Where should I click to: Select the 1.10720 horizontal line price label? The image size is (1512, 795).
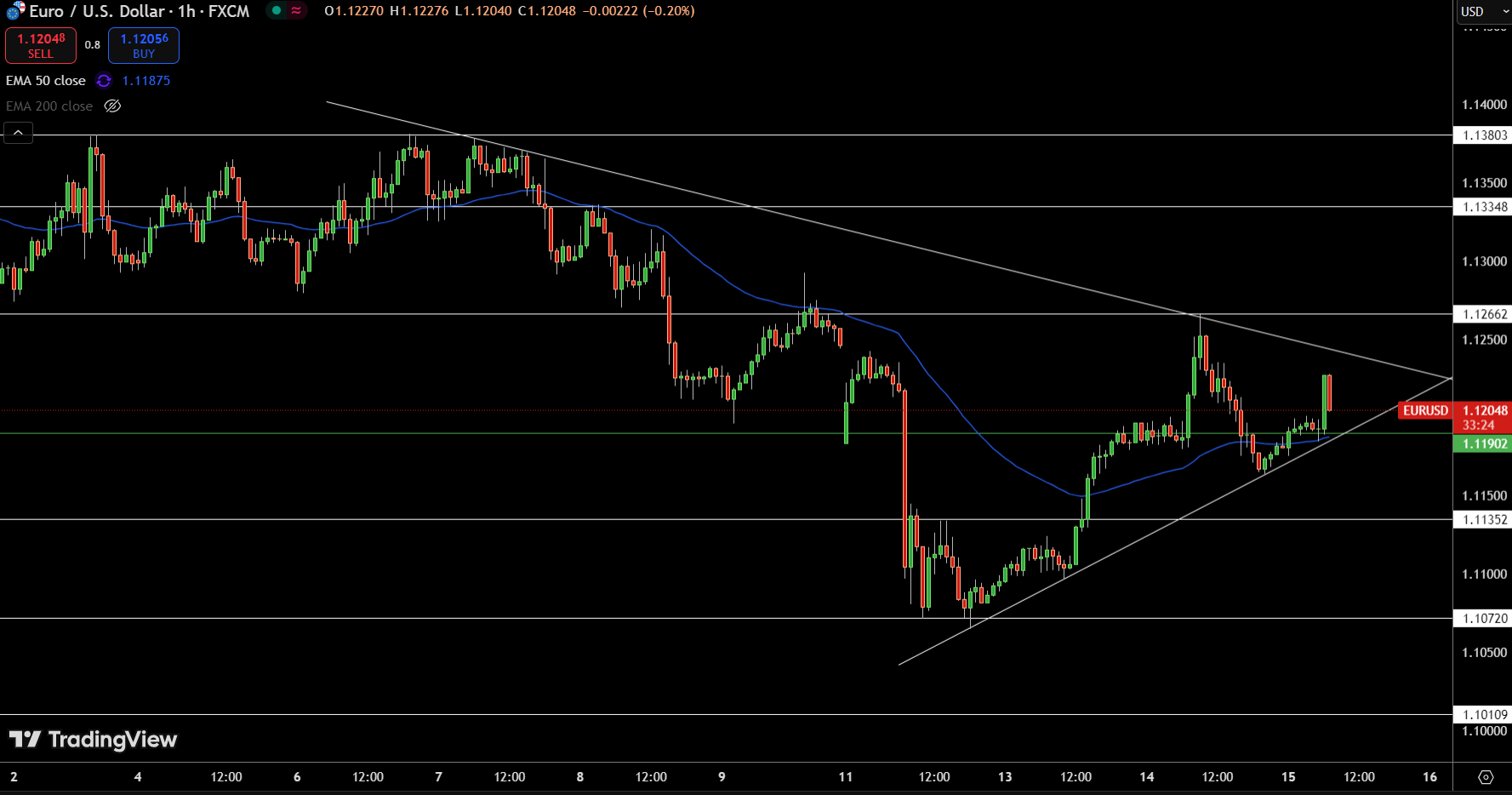click(x=1482, y=619)
